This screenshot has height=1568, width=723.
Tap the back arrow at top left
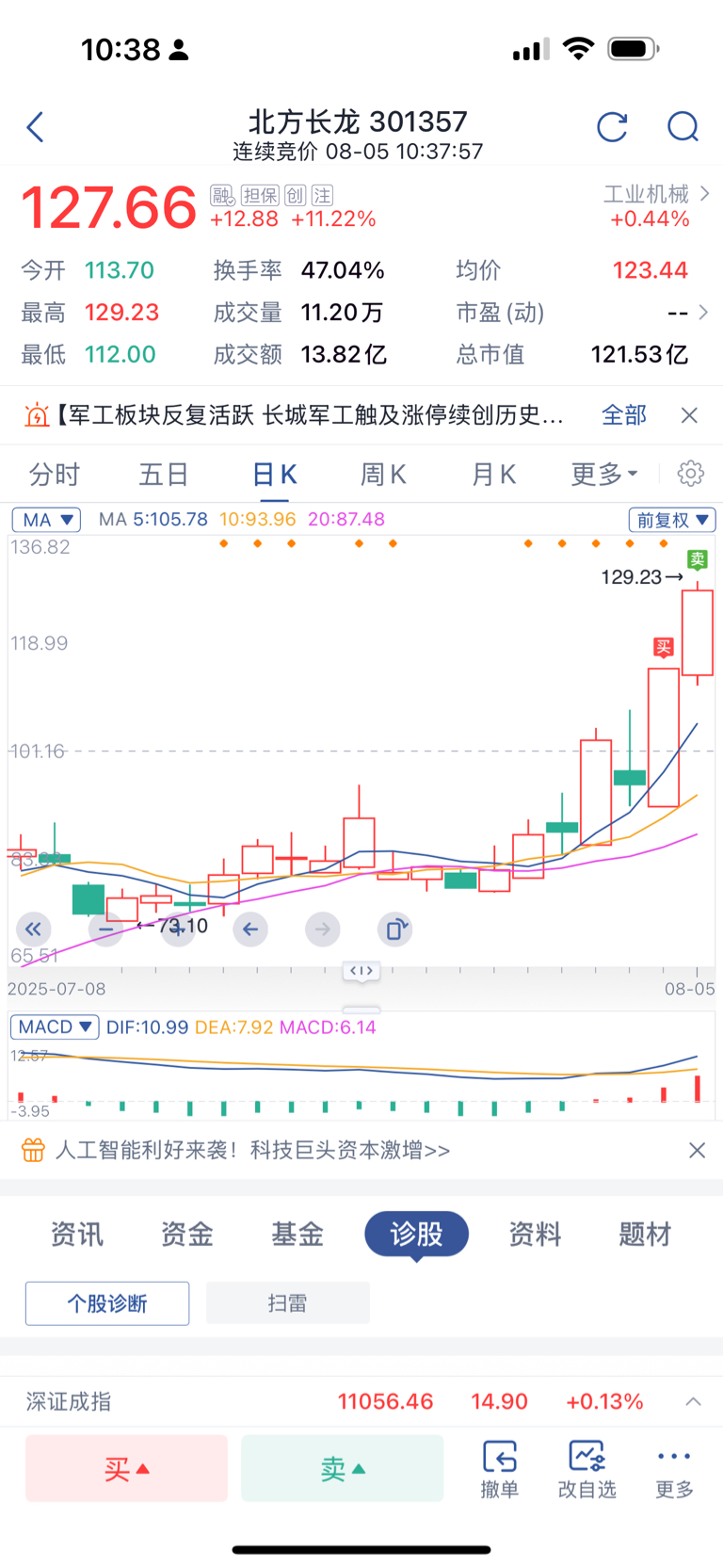tap(35, 127)
